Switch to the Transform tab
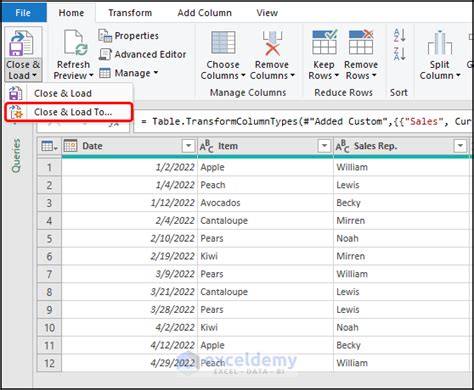This screenshot has height=390, width=474. [130, 13]
